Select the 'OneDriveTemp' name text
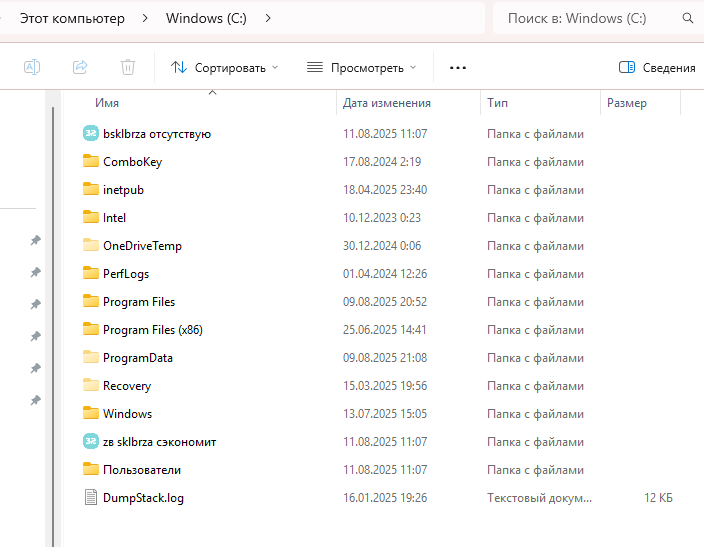This screenshot has width=704, height=547. (x=142, y=246)
